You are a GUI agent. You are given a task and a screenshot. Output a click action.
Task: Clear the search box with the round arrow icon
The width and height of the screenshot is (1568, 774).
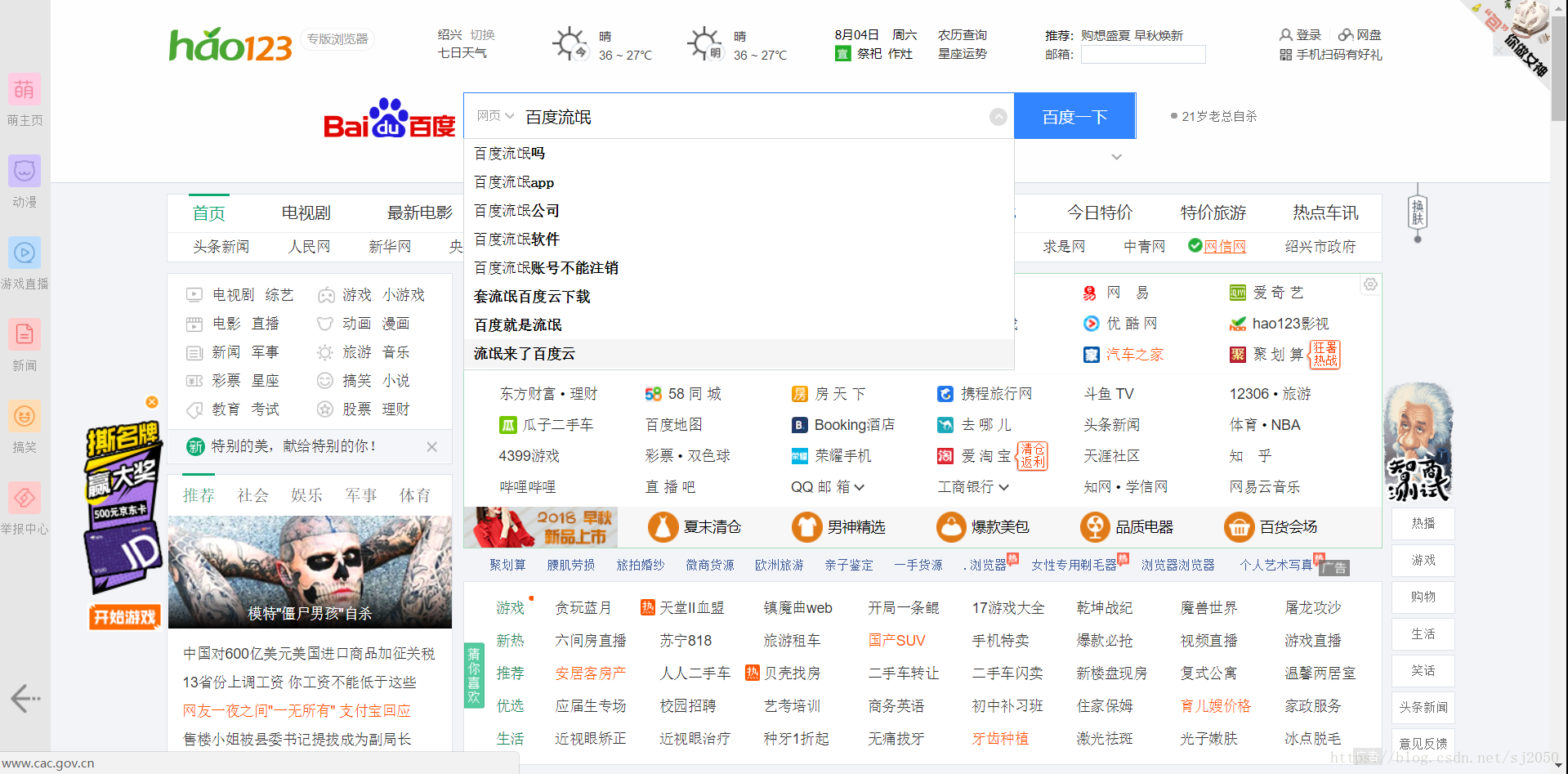click(998, 117)
